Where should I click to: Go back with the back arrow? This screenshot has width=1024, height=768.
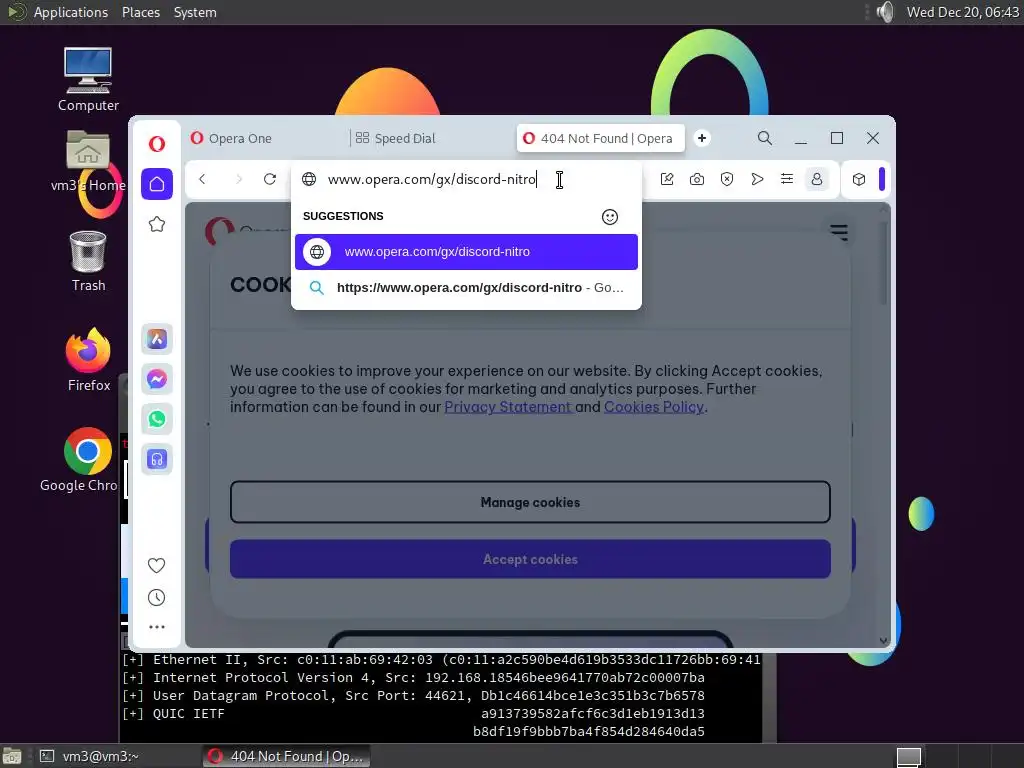click(202, 179)
